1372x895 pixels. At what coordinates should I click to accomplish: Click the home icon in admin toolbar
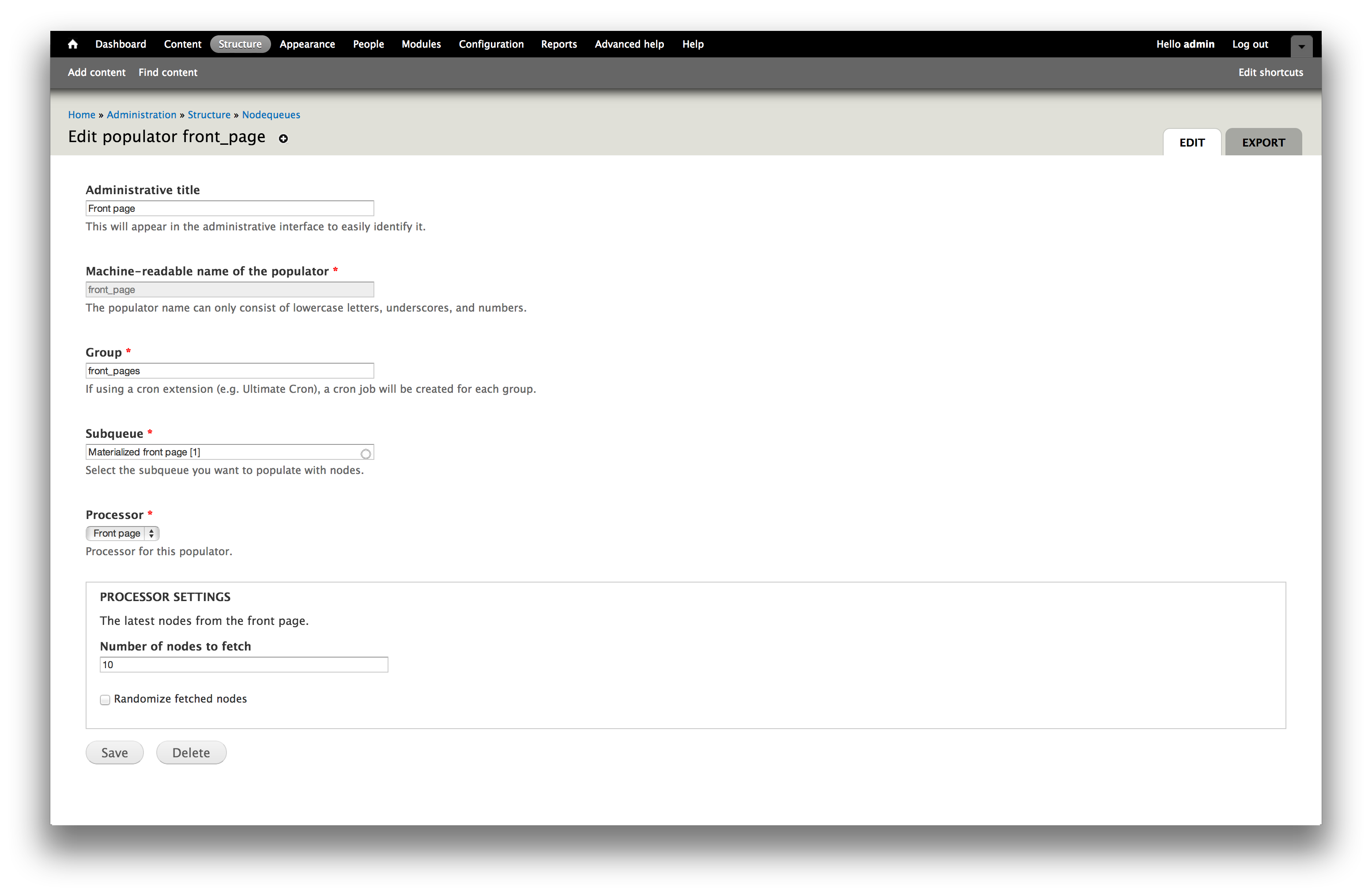point(73,45)
